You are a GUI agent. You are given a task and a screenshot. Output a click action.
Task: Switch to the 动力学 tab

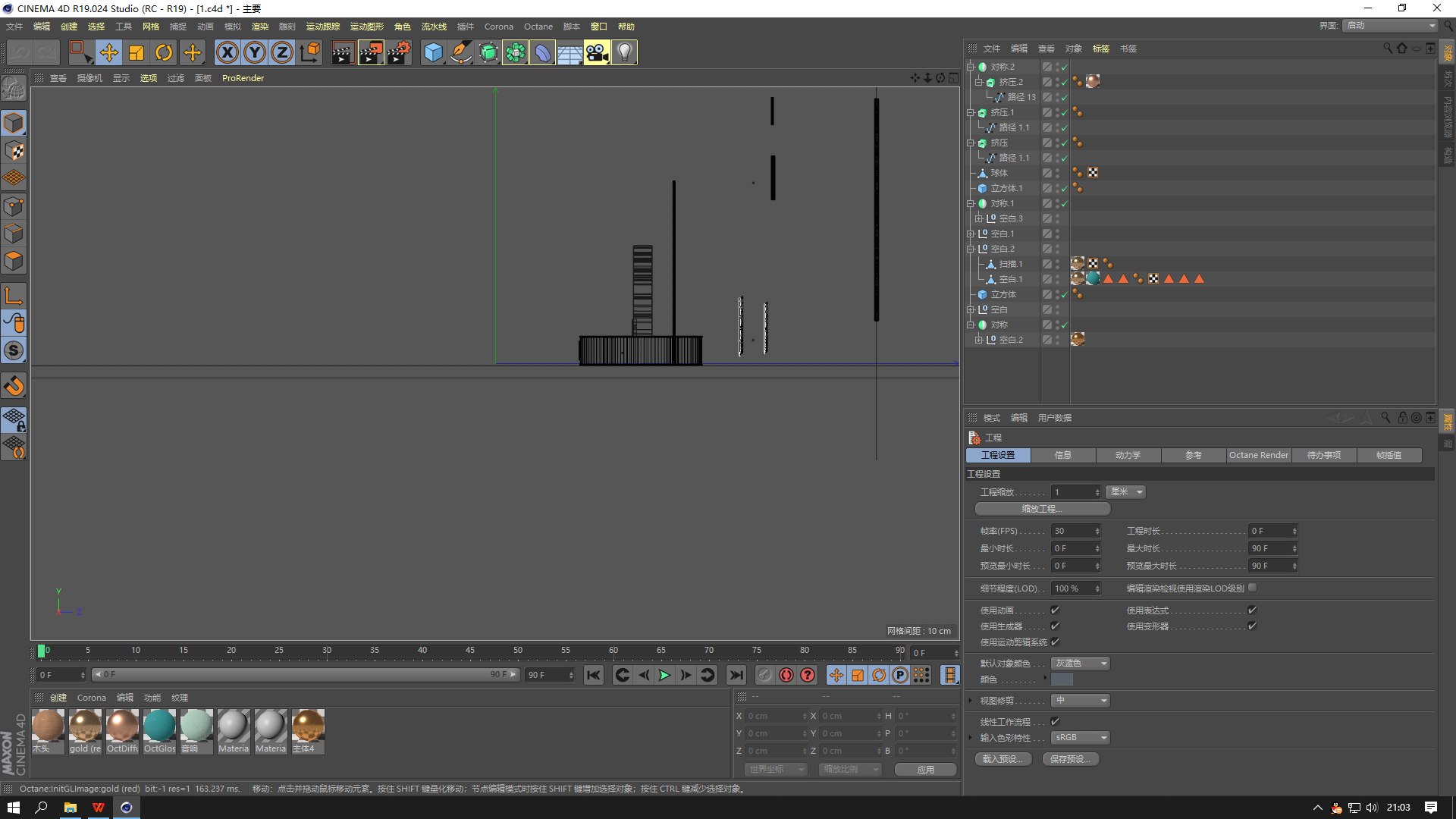pyautogui.click(x=1128, y=455)
